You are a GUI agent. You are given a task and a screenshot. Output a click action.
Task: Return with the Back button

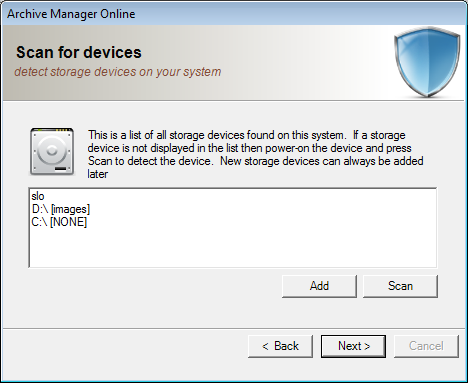point(280,346)
